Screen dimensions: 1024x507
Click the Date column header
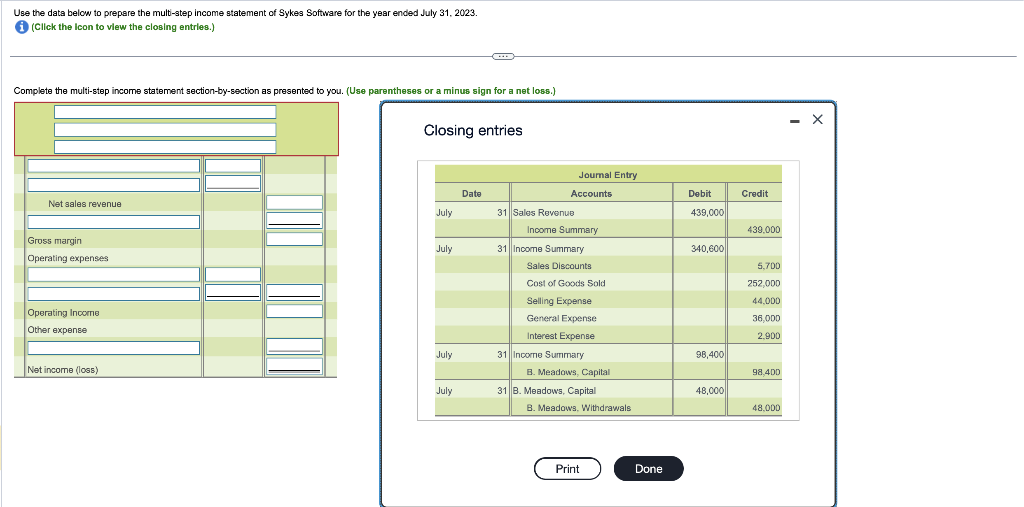click(472, 193)
